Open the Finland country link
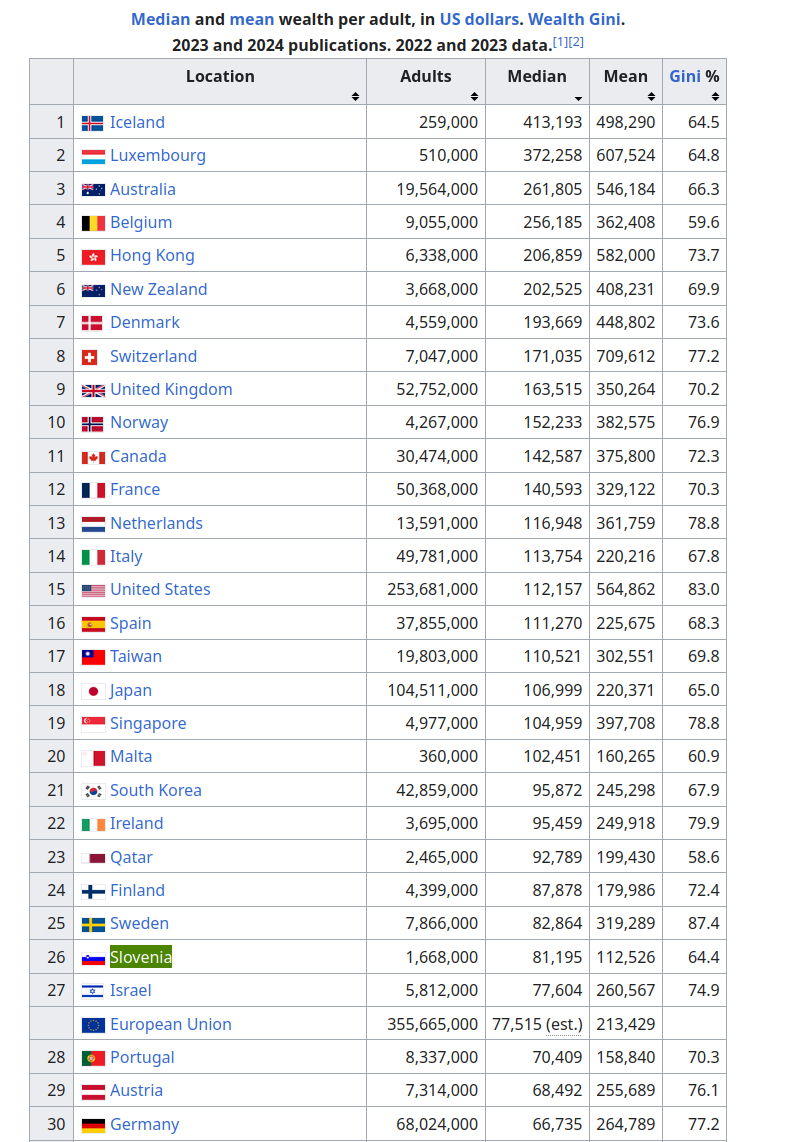Viewport: 803px width, 1142px height. click(138, 890)
